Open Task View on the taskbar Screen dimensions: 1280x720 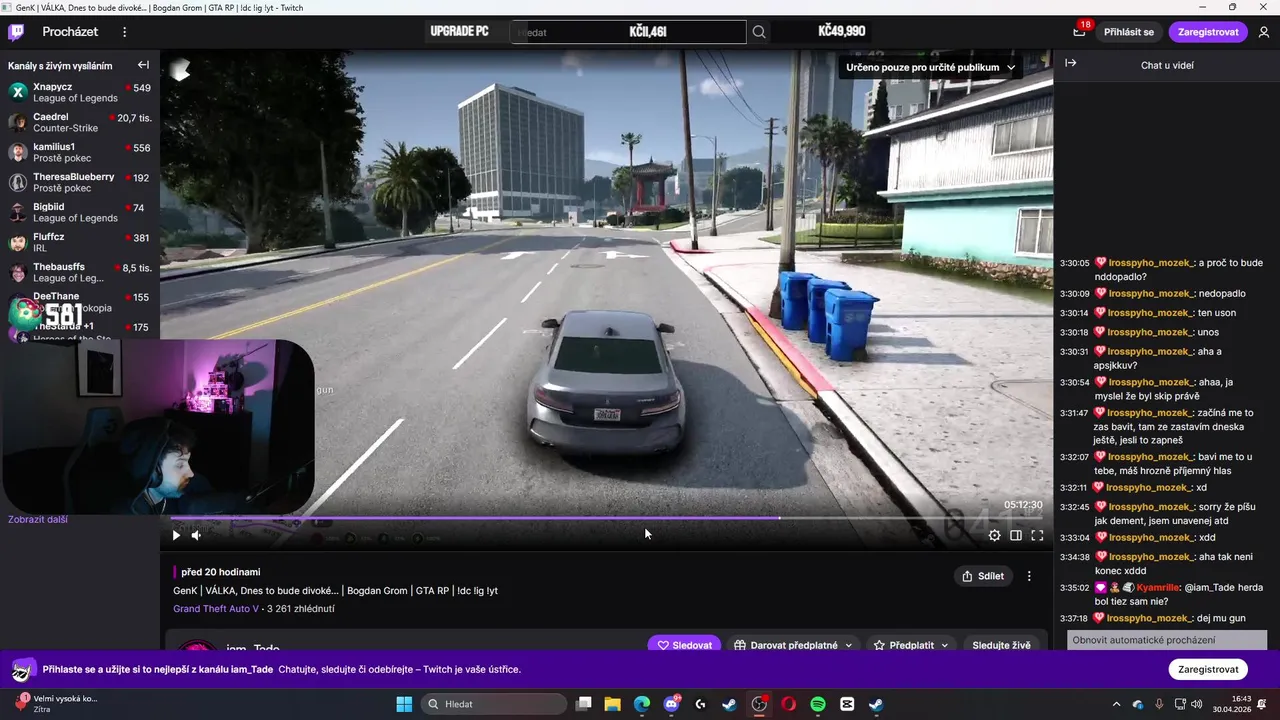(584, 704)
